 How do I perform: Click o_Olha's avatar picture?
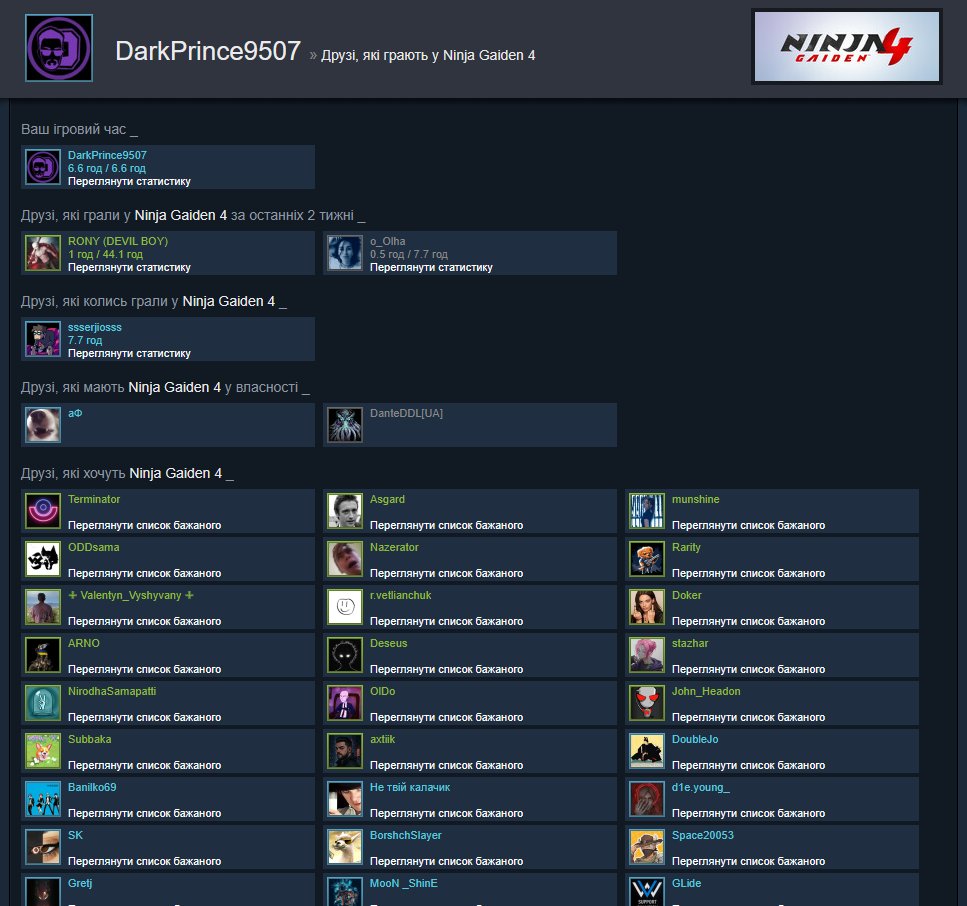tap(345, 253)
